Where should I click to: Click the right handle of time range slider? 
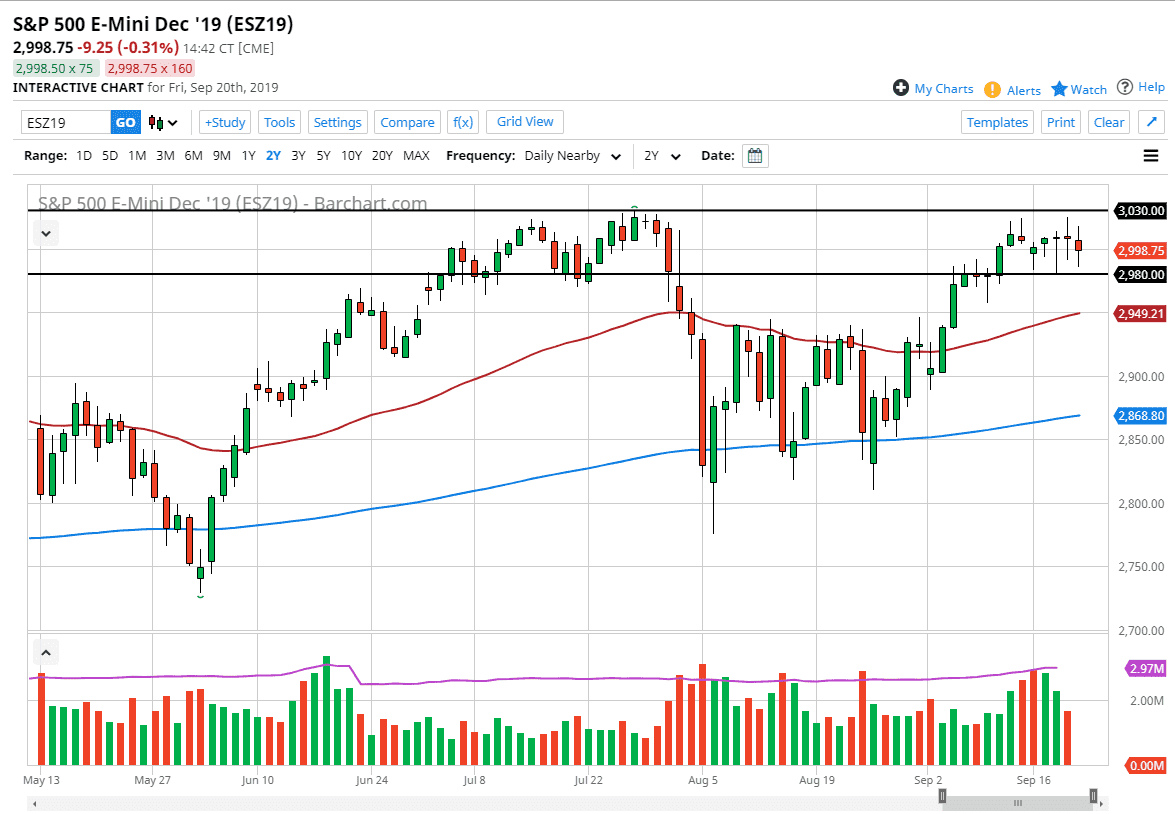(x=1094, y=797)
